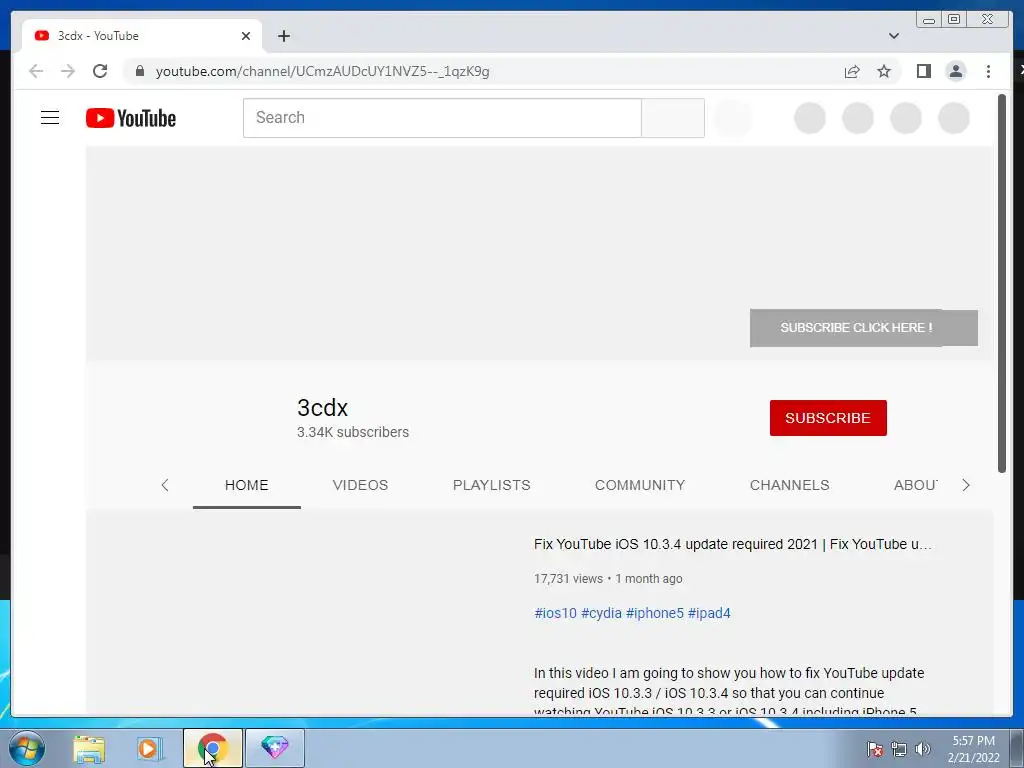Open the volume speaker tray icon
Screen dimensions: 1024x768
point(922,749)
